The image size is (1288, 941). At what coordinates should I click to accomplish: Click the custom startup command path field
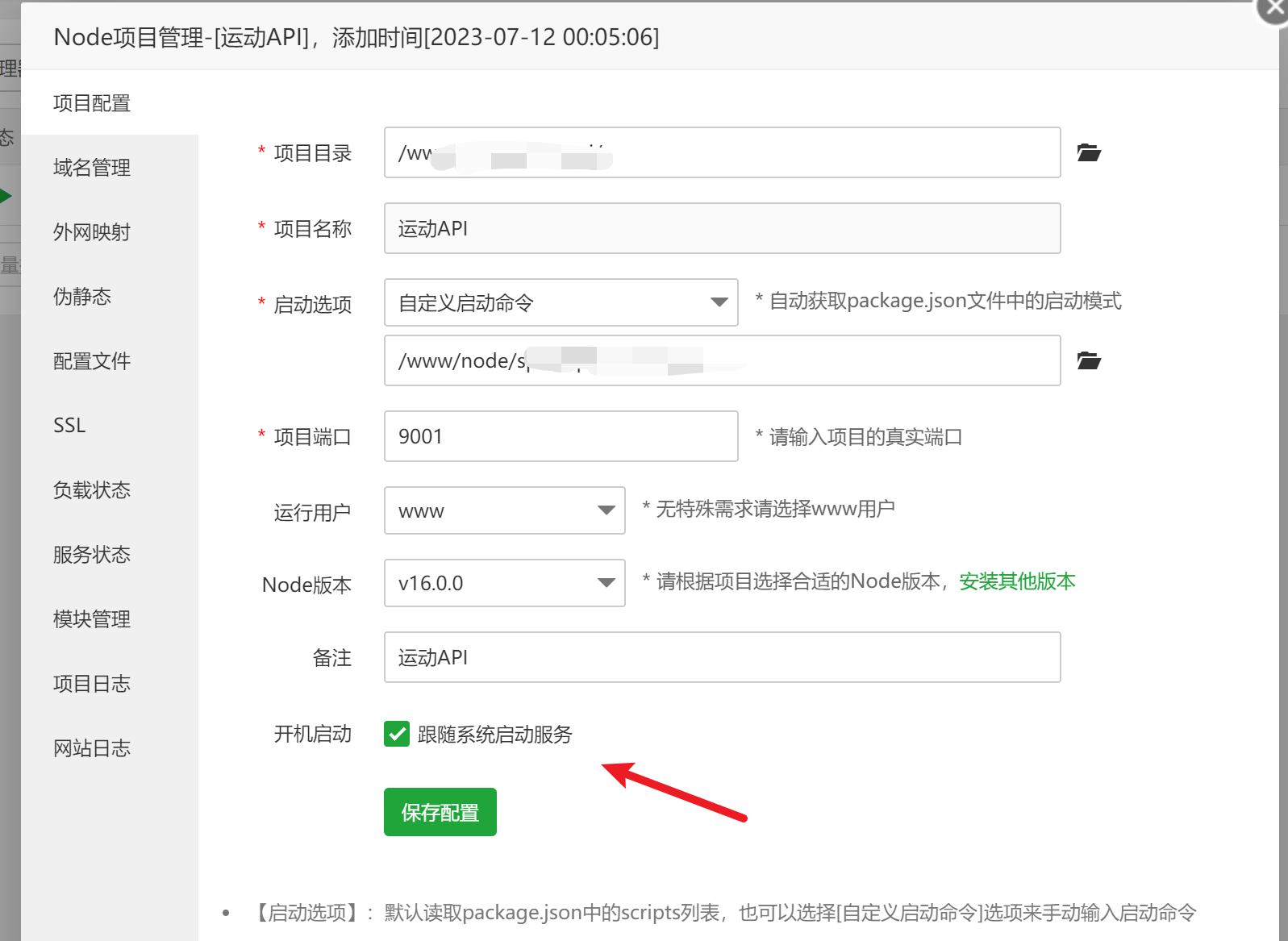click(x=723, y=360)
